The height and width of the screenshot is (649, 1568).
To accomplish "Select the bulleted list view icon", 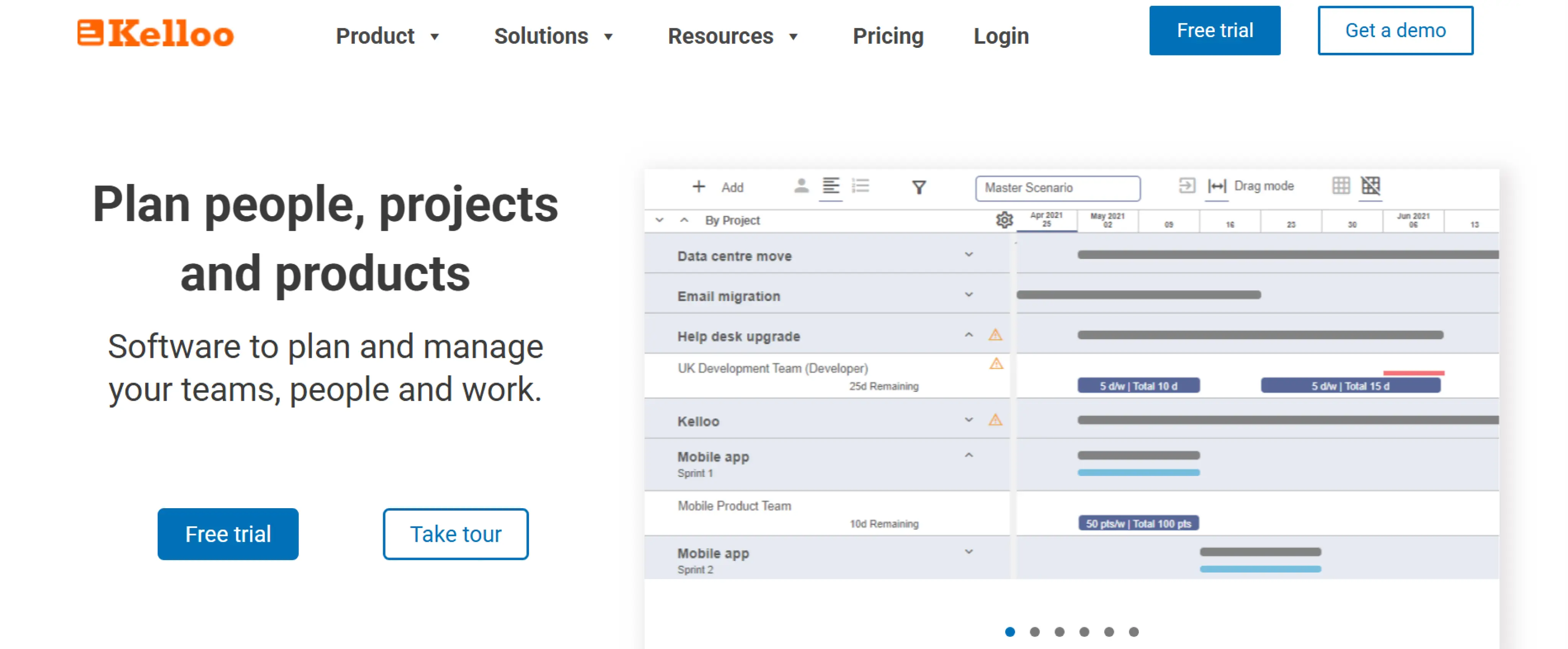I will tap(860, 186).
